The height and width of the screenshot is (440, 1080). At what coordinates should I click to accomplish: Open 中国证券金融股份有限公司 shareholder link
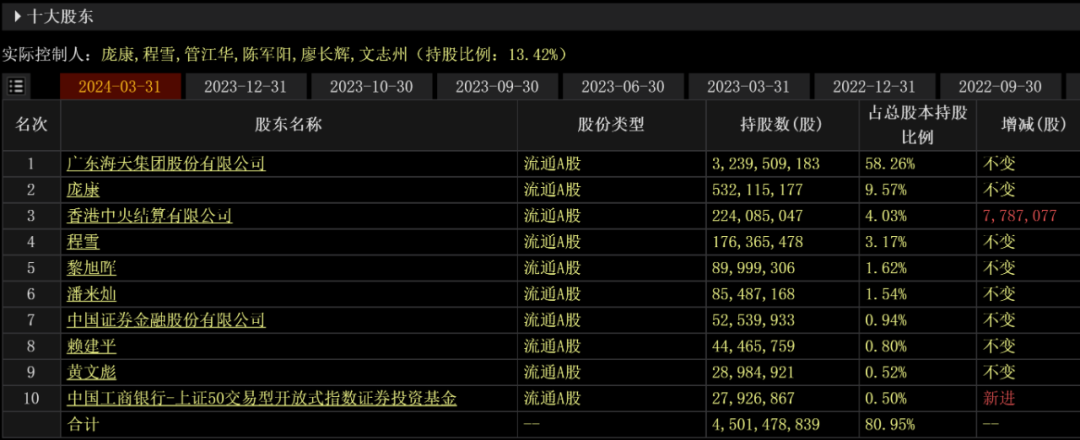pos(166,320)
